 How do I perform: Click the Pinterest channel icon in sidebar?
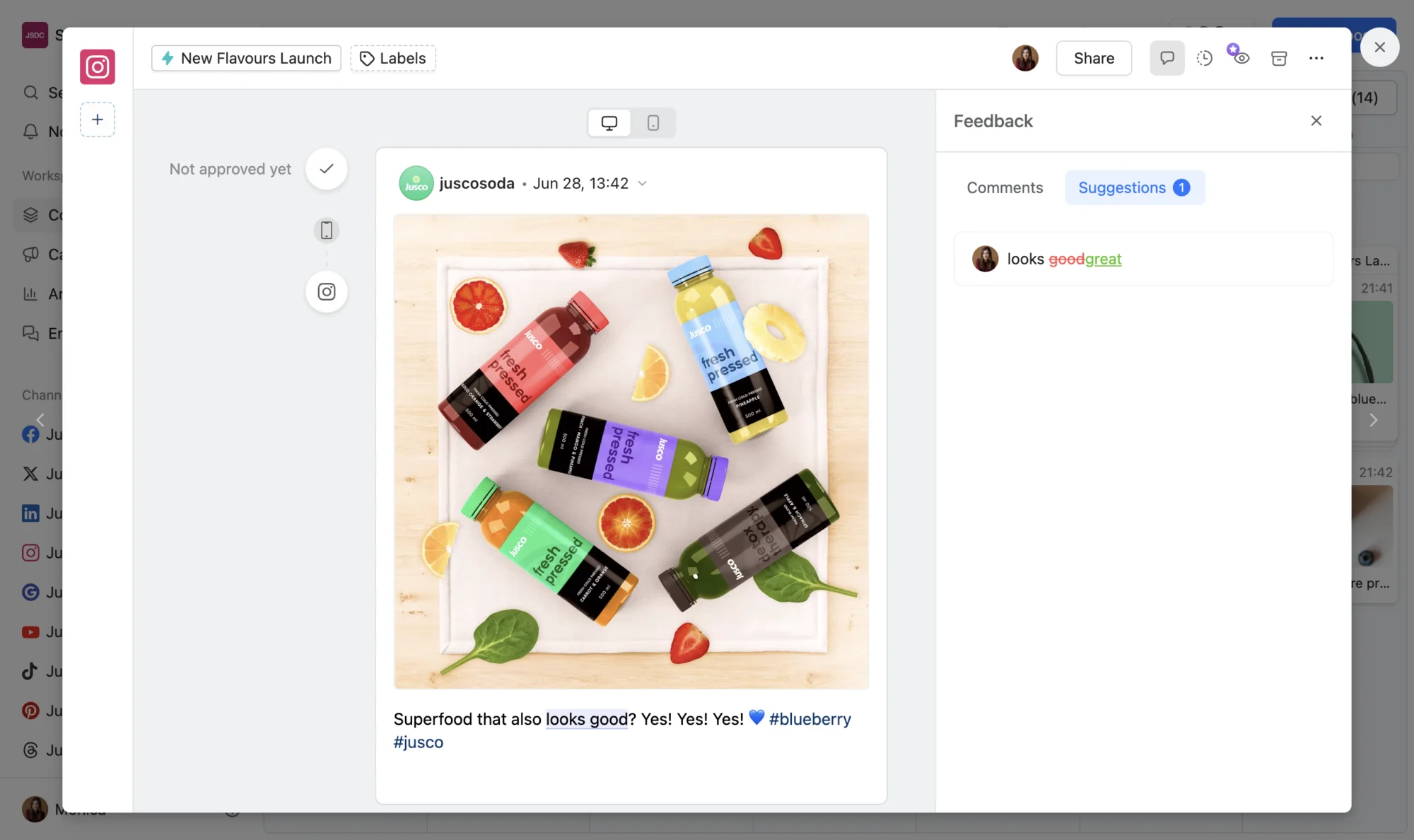click(30, 711)
